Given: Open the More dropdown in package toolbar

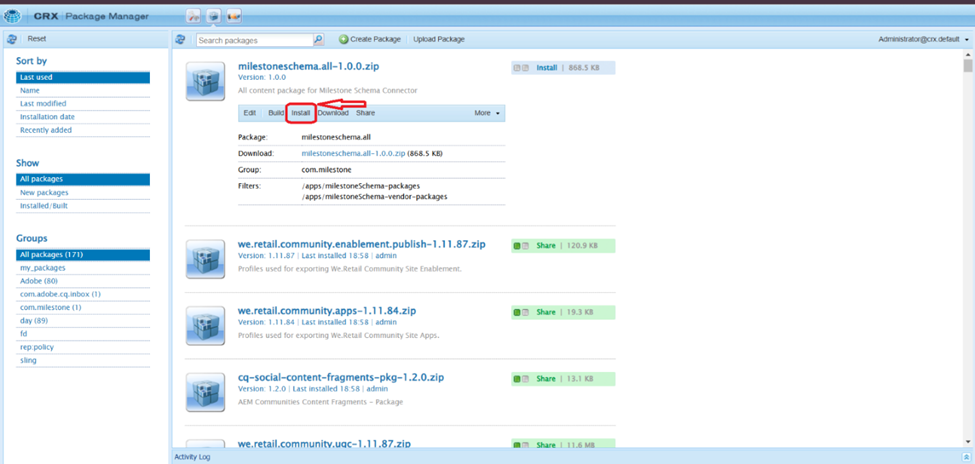Looking at the screenshot, I should click(x=486, y=113).
